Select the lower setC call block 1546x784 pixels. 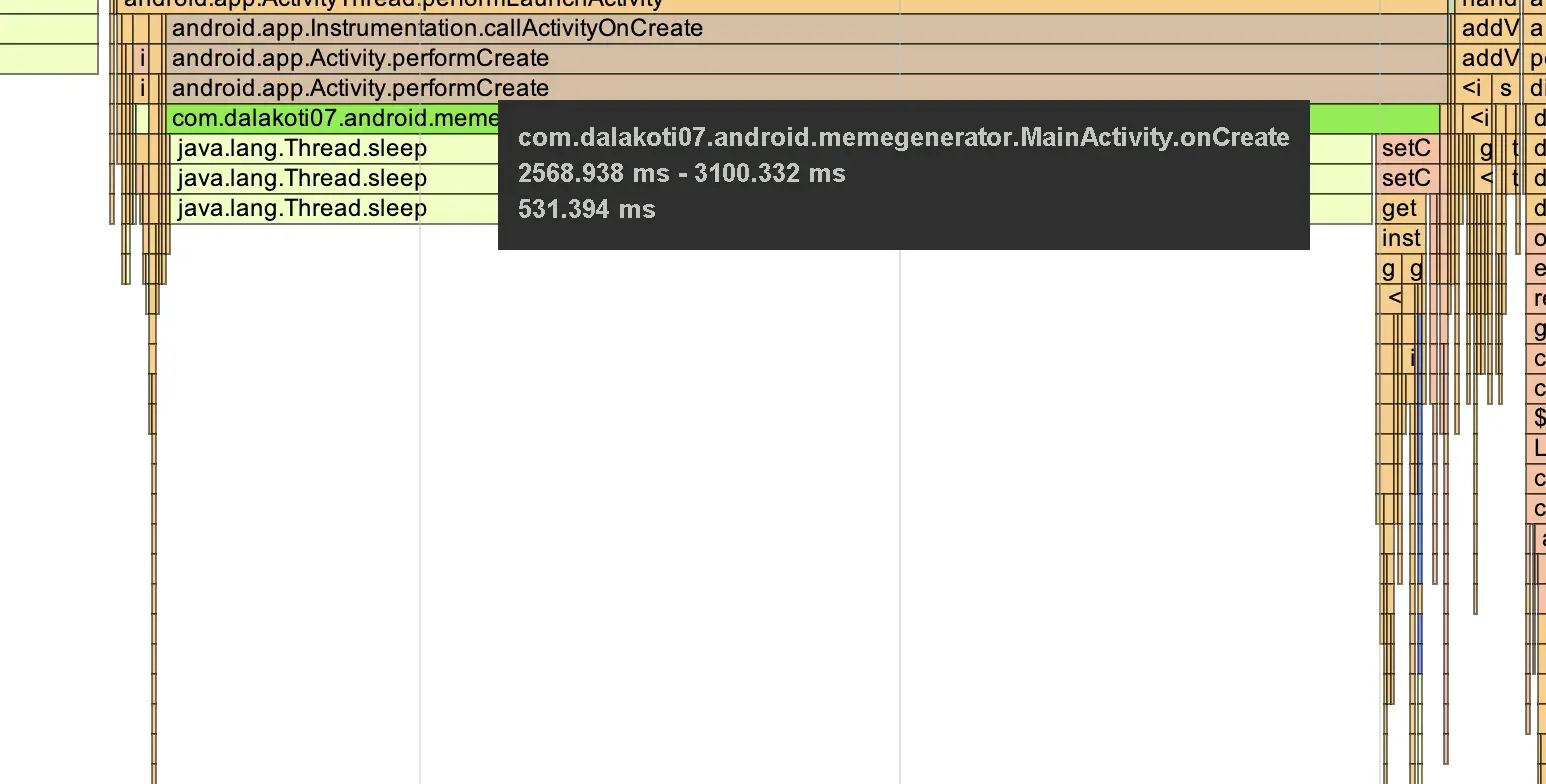1406,179
